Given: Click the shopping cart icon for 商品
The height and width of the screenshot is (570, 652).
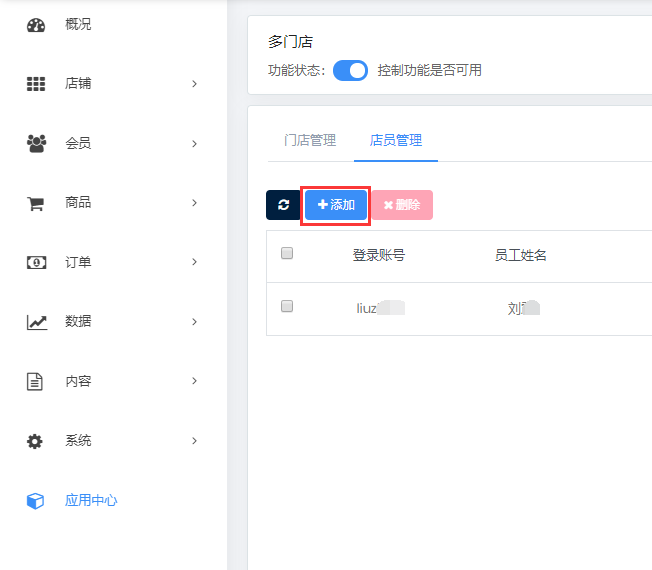Looking at the screenshot, I should [x=36, y=203].
